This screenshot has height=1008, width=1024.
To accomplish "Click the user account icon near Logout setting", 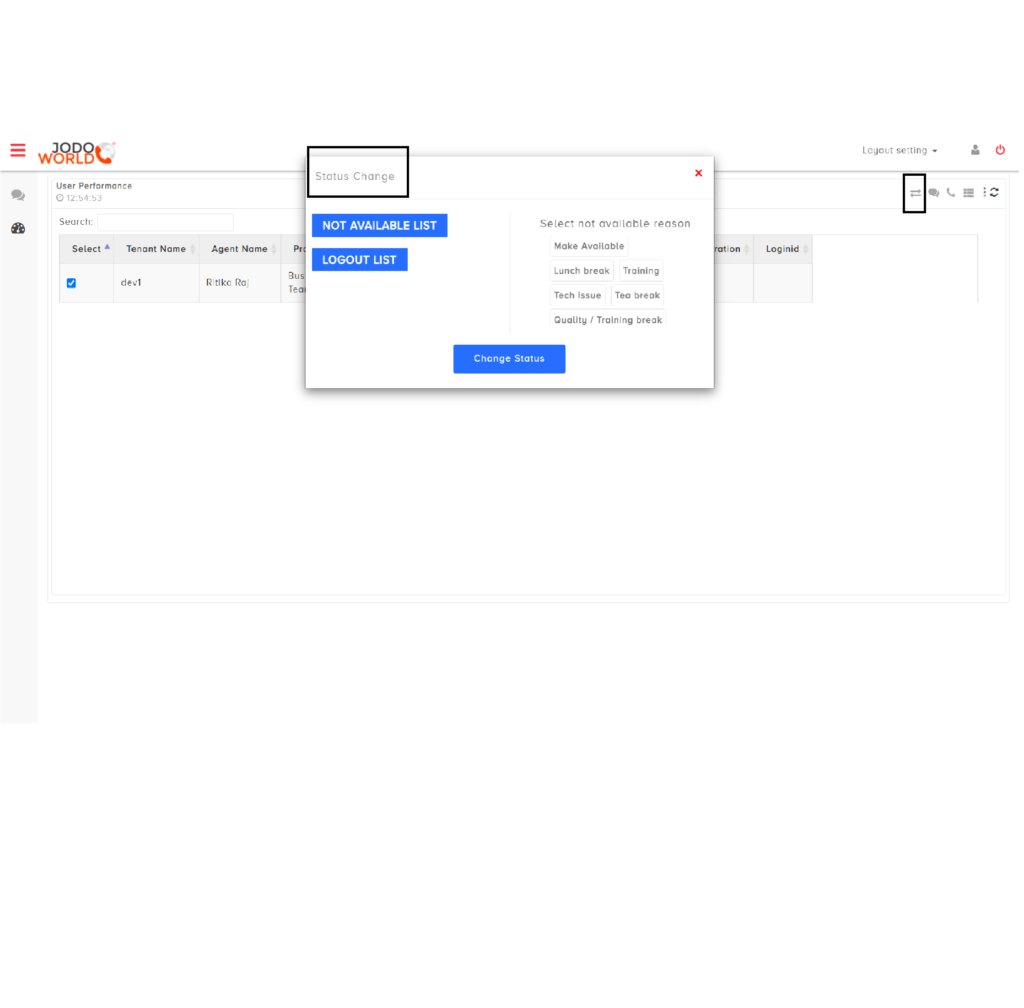I will 975,149.
